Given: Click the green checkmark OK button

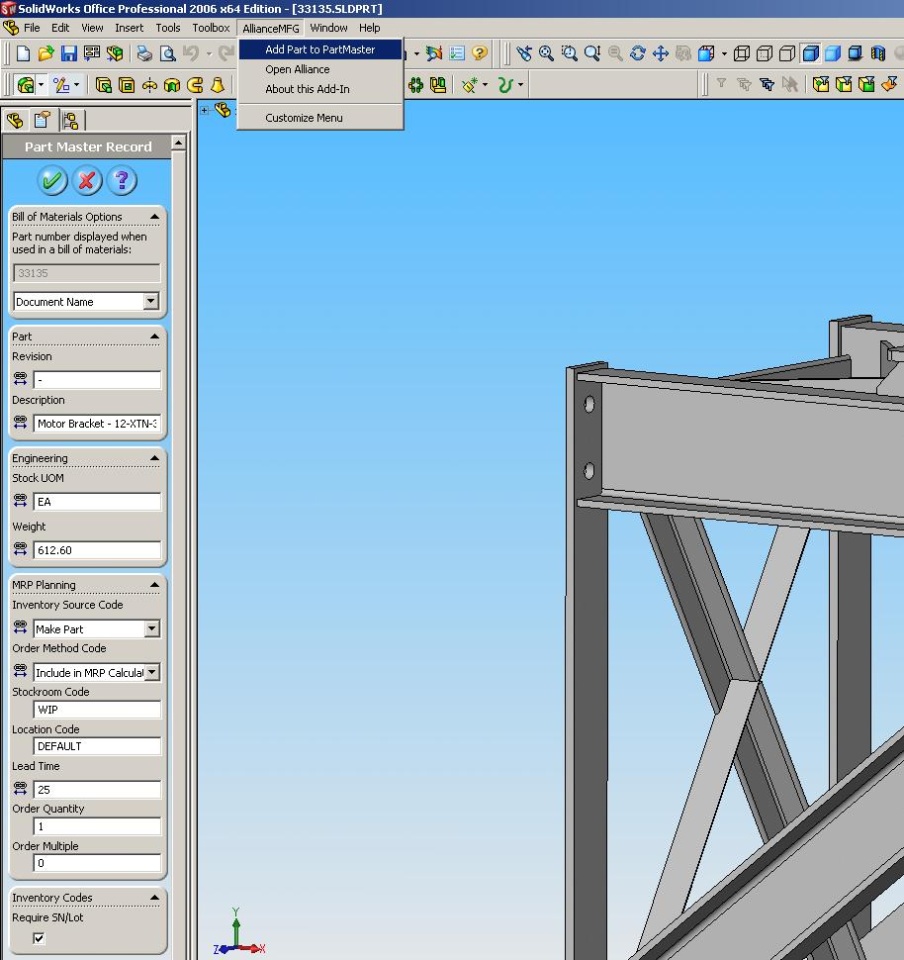Looking at the screenshot, I should (x=52, y=180).
